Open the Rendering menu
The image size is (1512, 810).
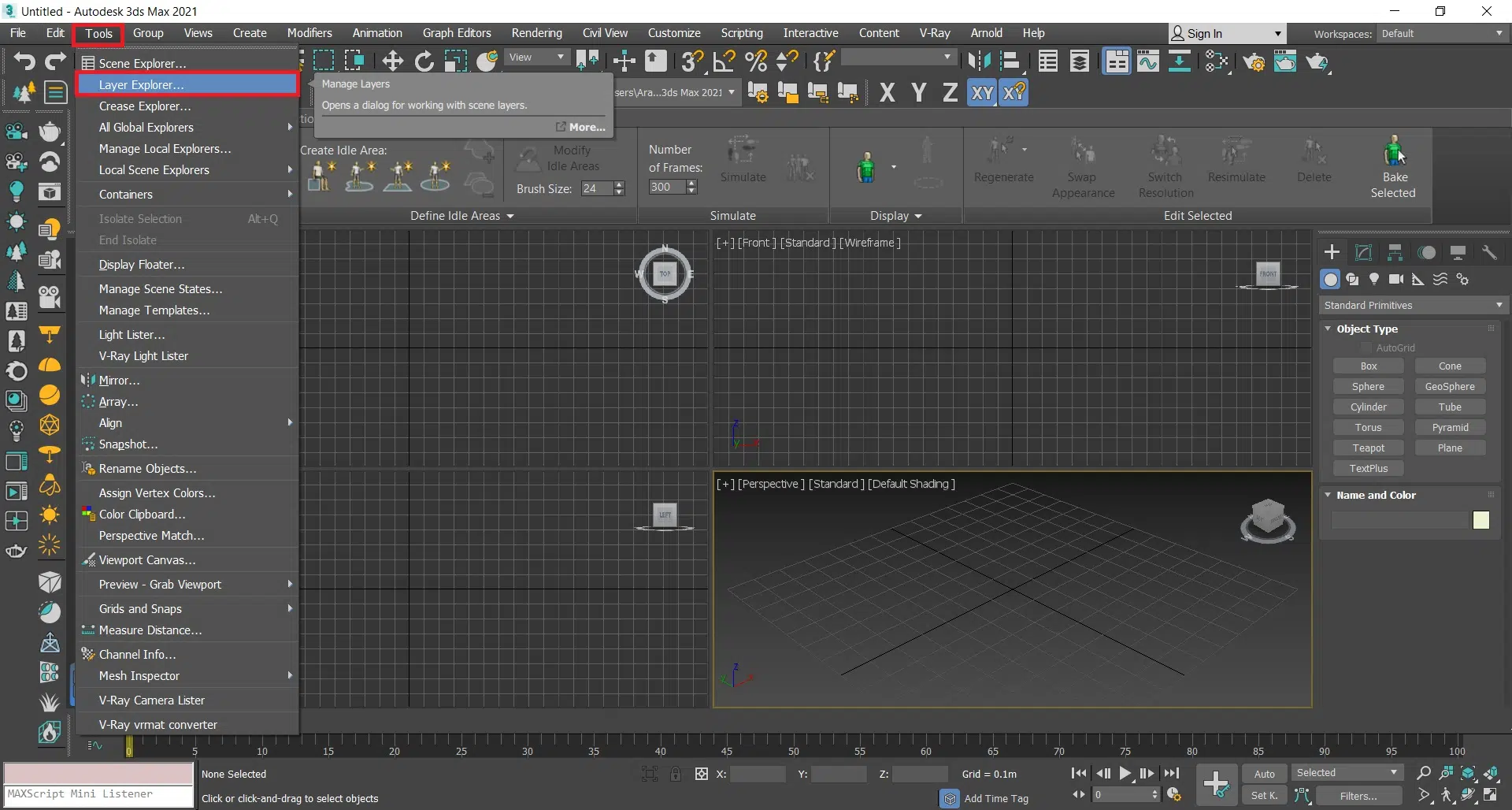tap(536, 33)
